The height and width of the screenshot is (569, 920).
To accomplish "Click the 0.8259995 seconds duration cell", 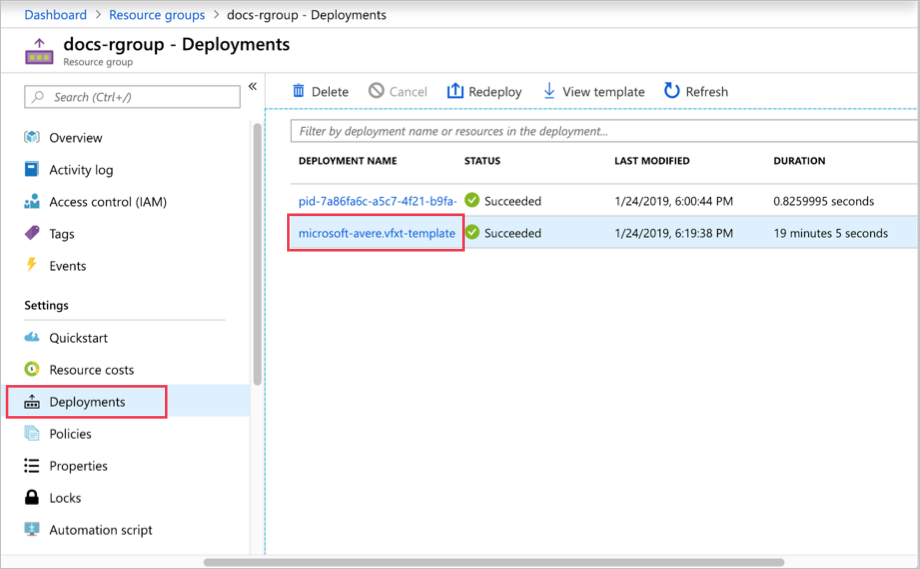I will pos(824,201).
